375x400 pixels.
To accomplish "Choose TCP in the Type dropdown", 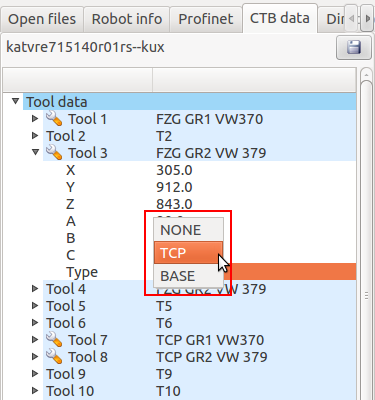I will click(x=188, y=253).
